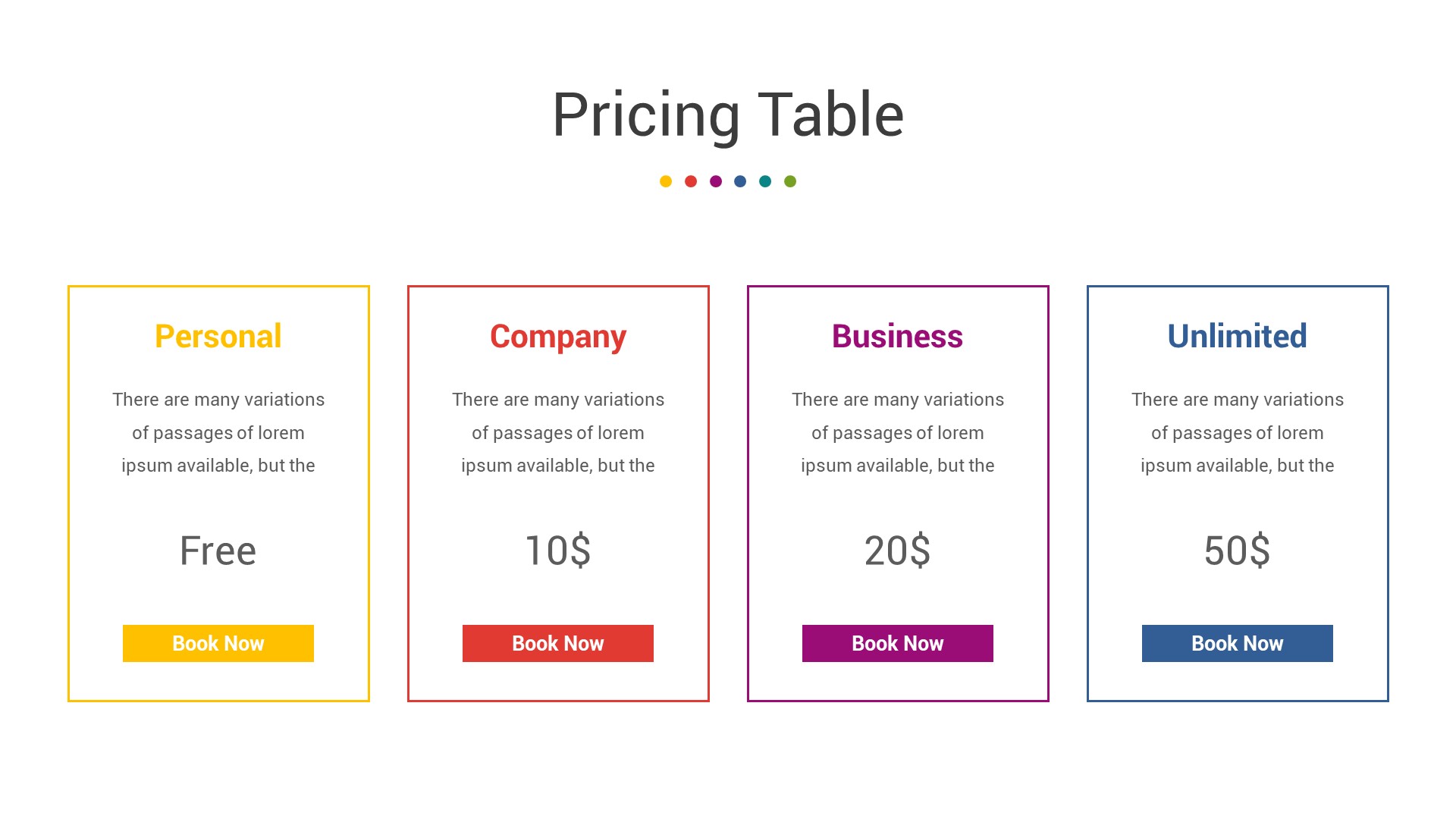Image resolution: width=1456 pixels, height=819 pixels.
Task: Select the Unlimited plan heading
Action: pos(1237,336)
